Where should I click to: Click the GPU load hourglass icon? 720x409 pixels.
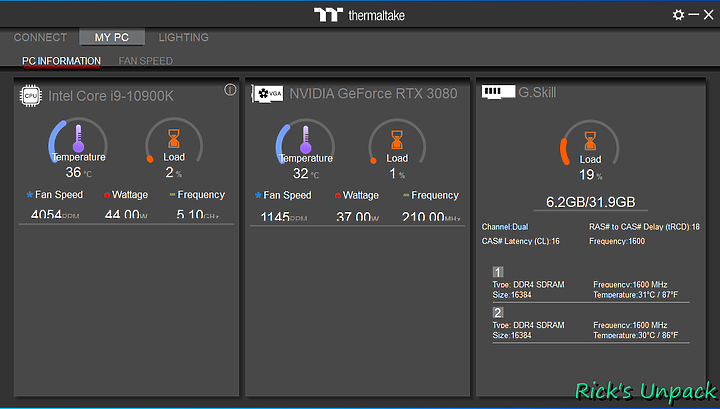(397, 140)
